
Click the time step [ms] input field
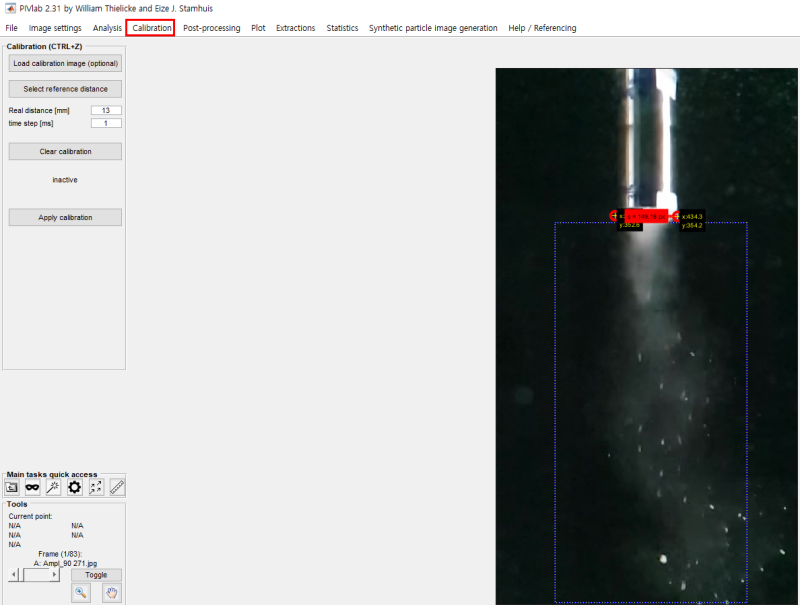pyautogui.click(x=106, y=123)
